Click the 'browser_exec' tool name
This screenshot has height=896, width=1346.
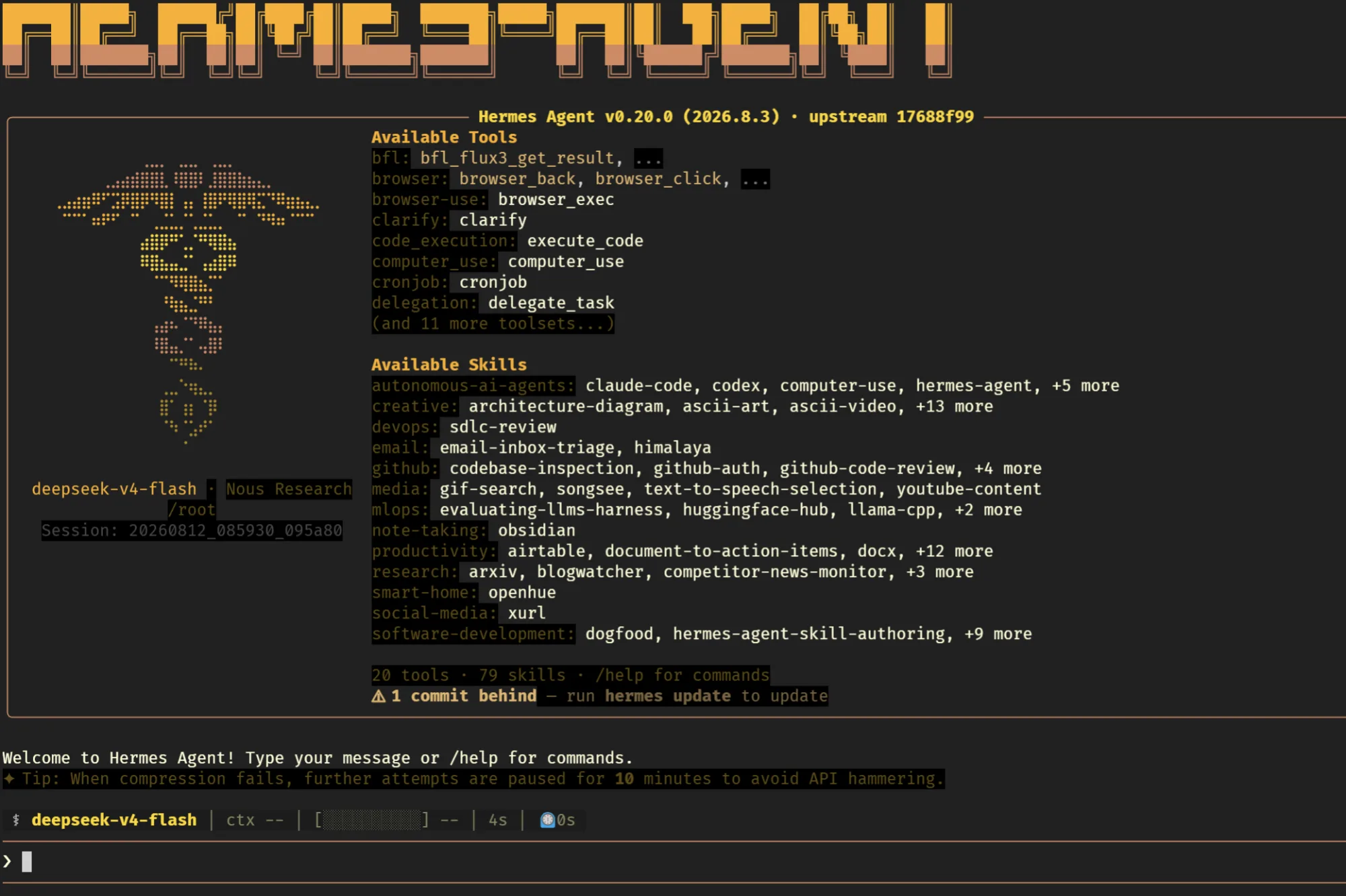556,200
